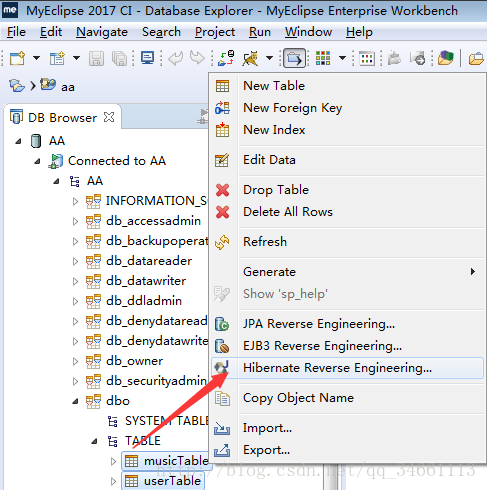Click the 'aa' breadcrumb item
Image resolution: width=487 pixels, height=490 pixels.
[68, 87]
